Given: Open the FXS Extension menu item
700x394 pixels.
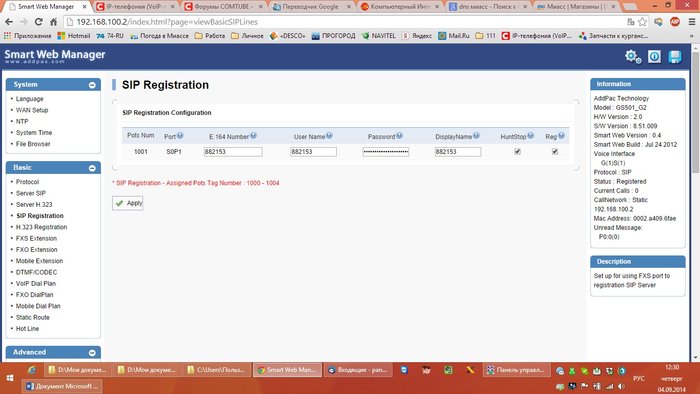Looking at the screenshot, I should pyautogui.click(x=36, y=238).
